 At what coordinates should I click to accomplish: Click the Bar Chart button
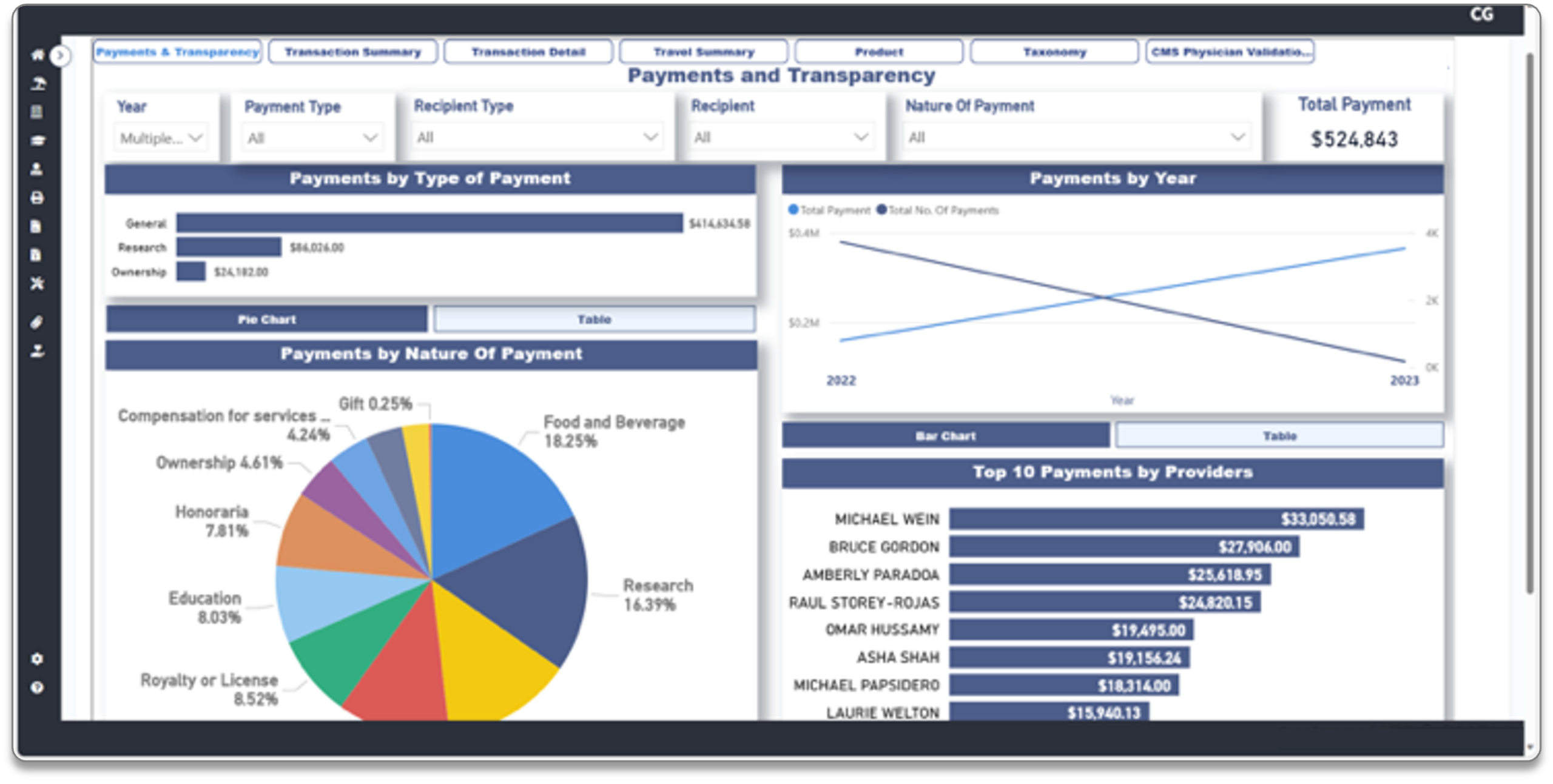click(945, 435)
